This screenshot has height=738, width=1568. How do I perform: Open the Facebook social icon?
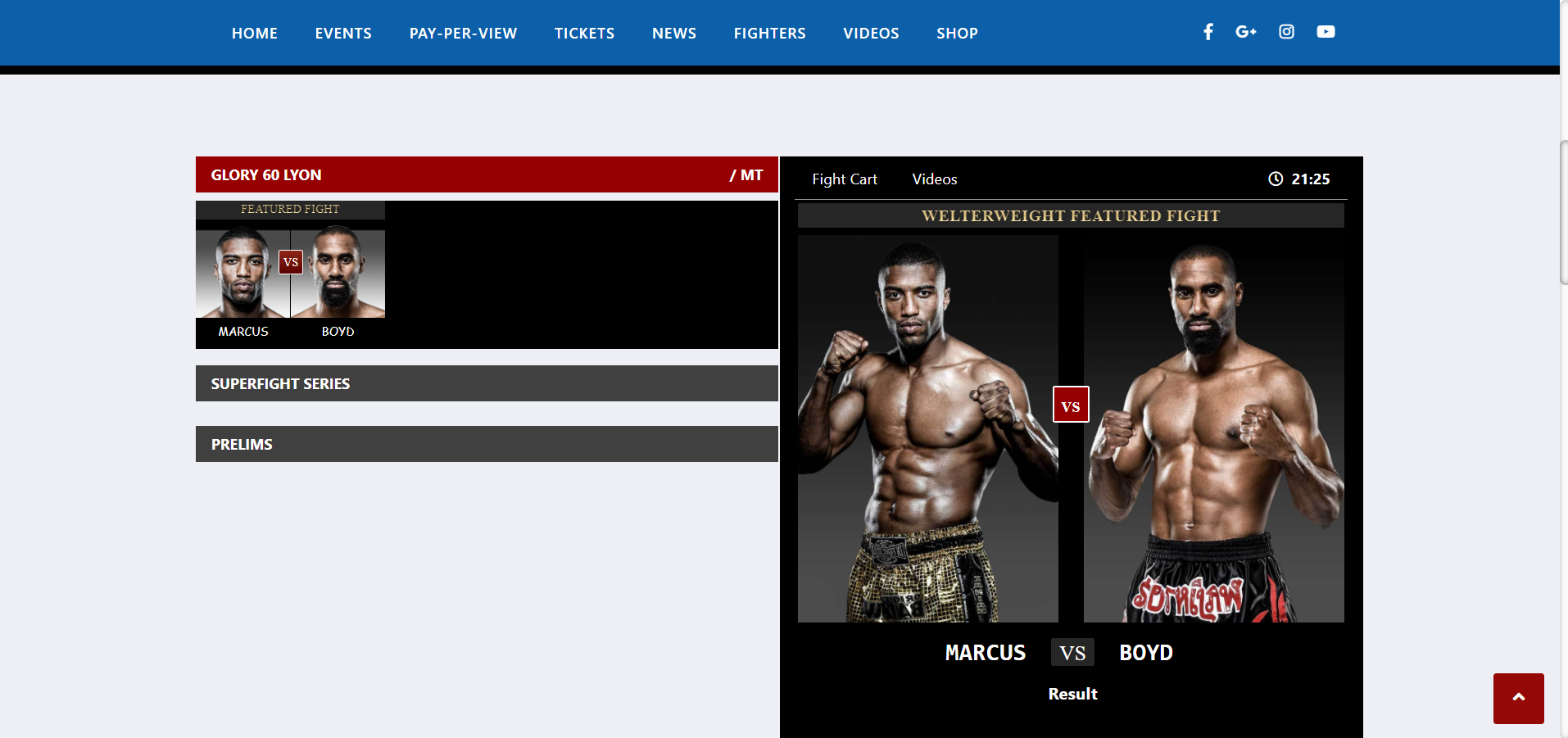1208,32
